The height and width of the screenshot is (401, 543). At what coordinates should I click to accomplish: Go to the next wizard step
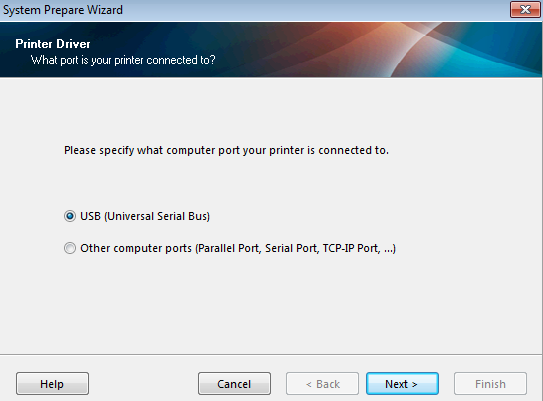[402, 384]
